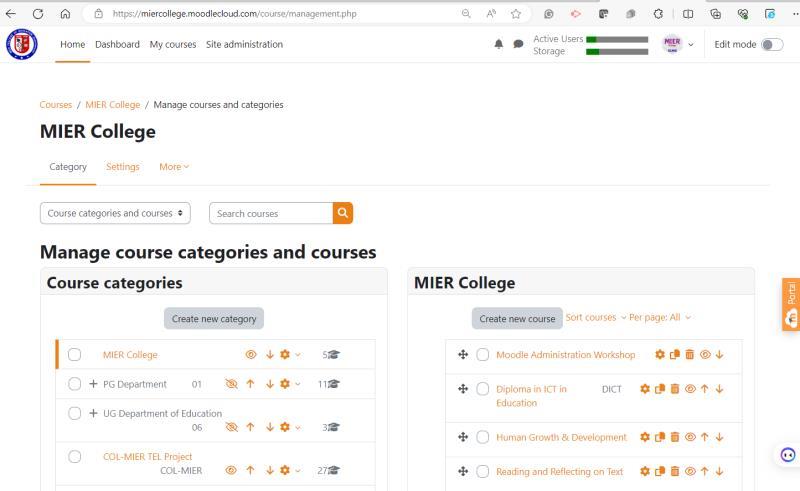
Task: Expand the More tab menu
Action: click(x=174, y=166)
